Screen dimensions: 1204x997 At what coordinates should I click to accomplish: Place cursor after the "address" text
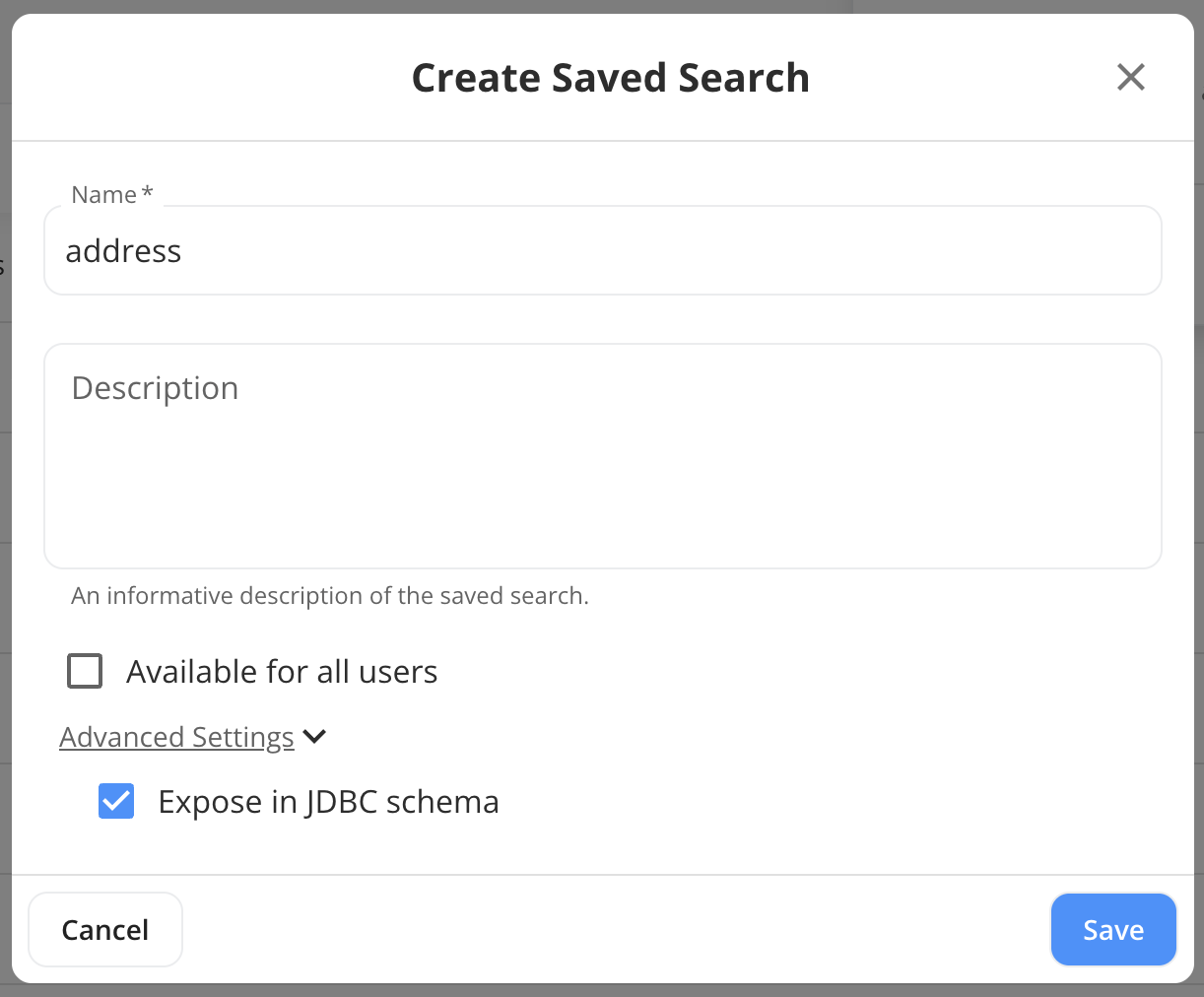point(183,251)
